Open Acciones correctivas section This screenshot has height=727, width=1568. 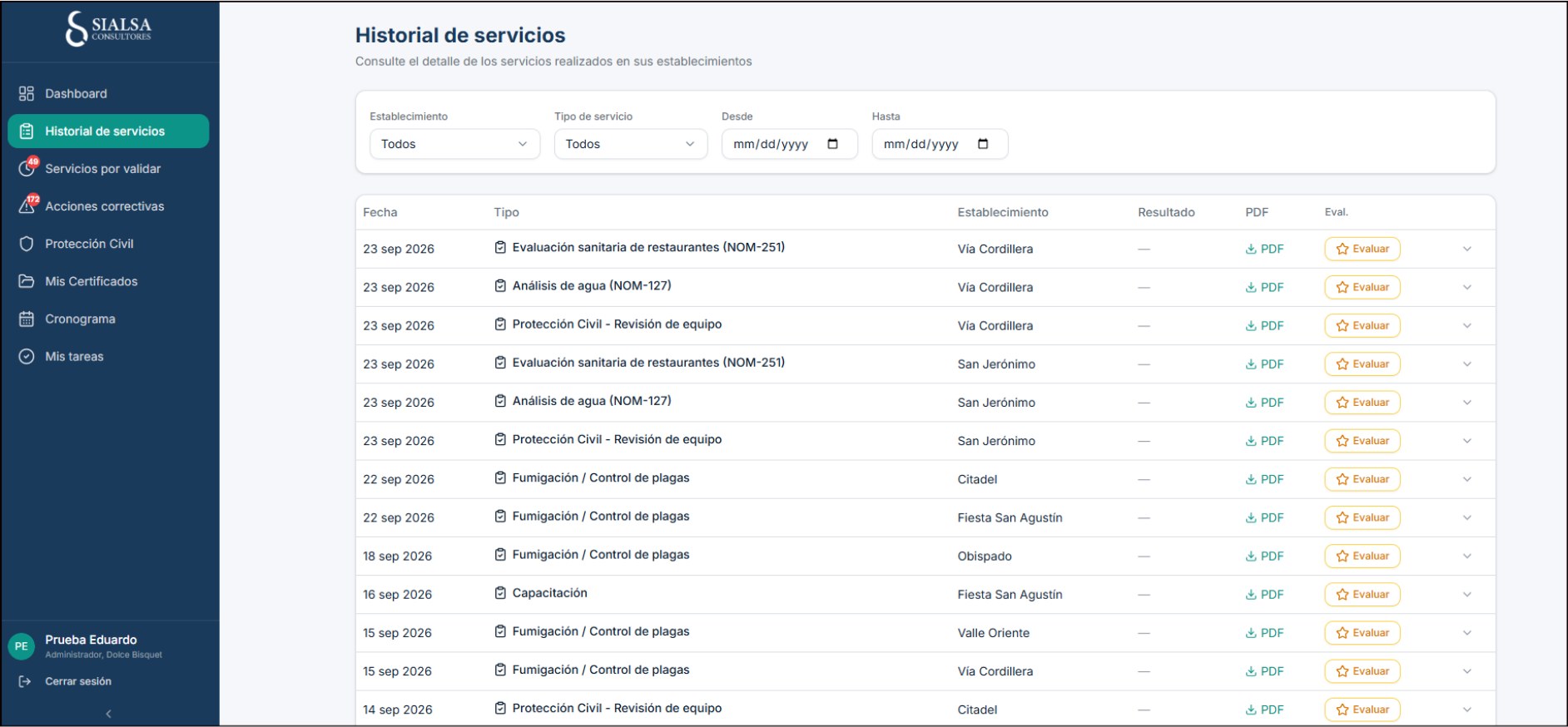[x=108, y=206]
